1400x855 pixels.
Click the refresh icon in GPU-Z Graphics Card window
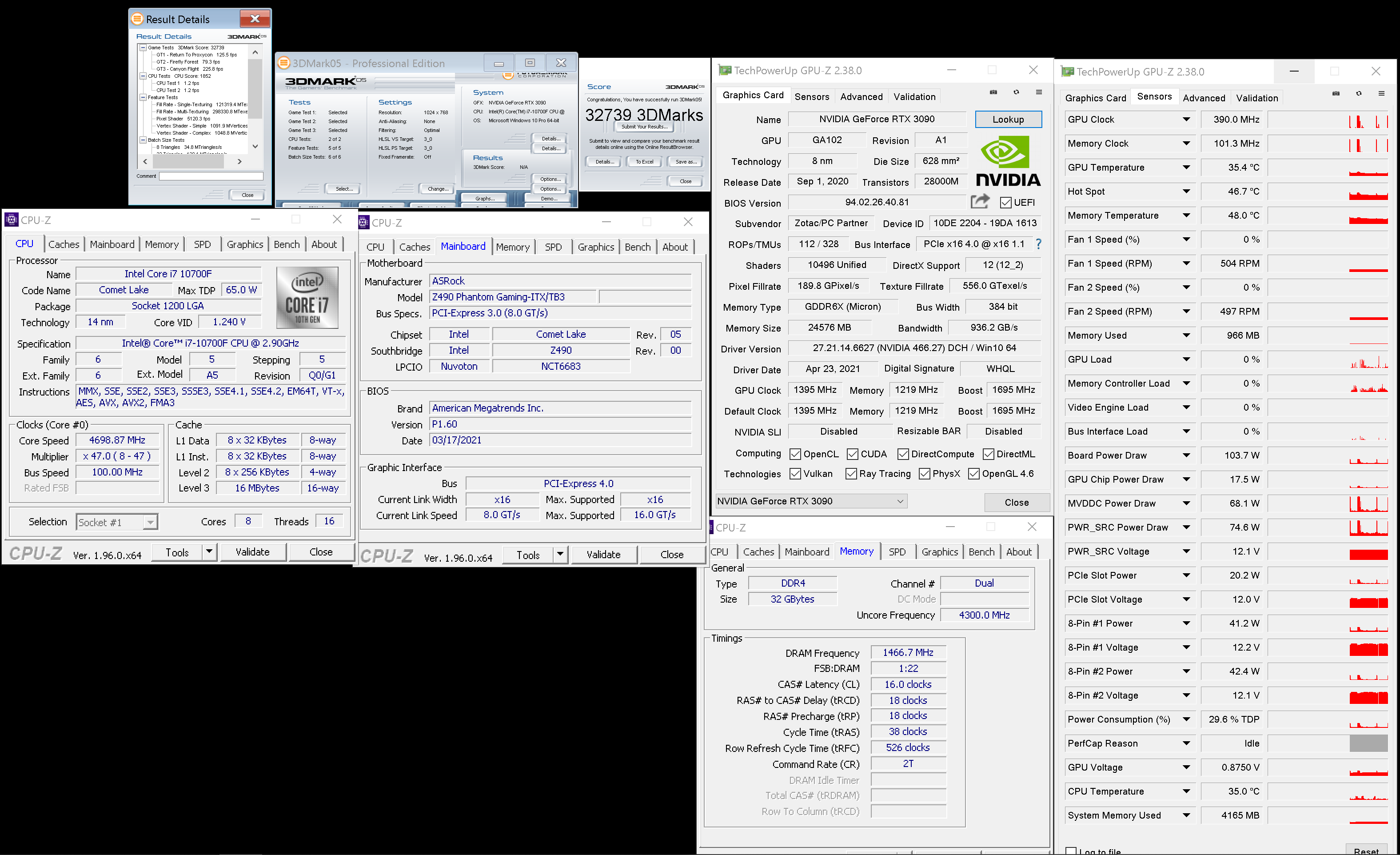(1016, 92)
